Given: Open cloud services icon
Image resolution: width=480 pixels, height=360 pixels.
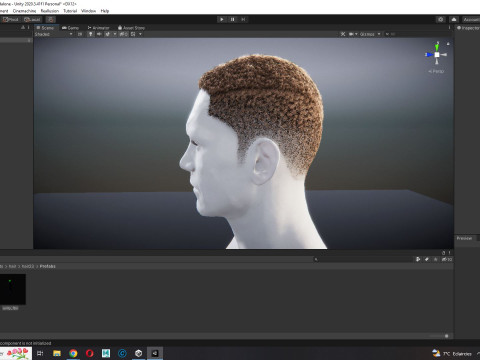Looking at the screenshot, I should 454,19.
